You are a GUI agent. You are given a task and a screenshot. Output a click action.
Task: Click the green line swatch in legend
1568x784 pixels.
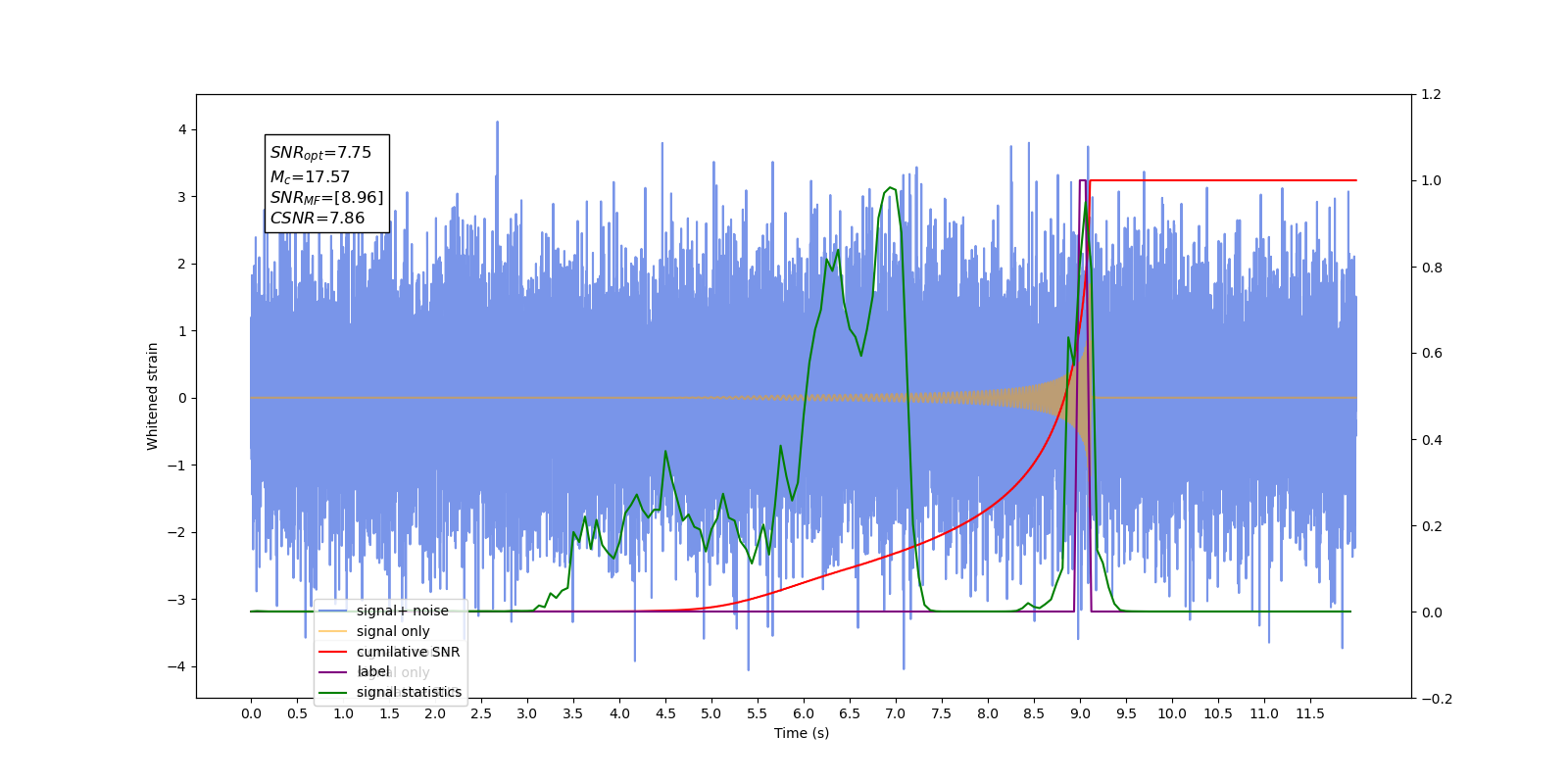coord(333,692)
